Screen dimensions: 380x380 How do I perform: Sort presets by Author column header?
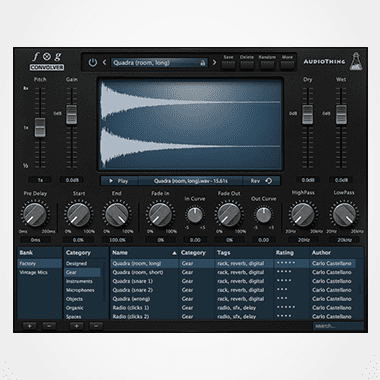(x=337, y=253)
